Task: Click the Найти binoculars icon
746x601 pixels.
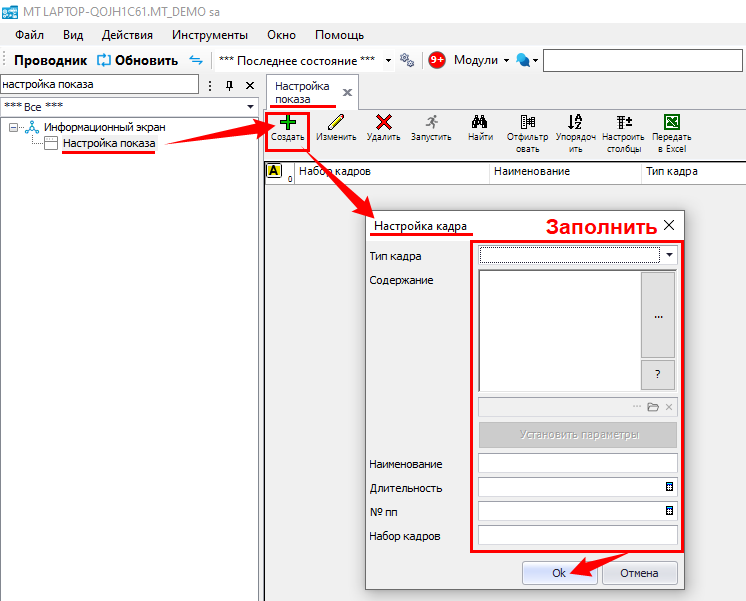Action: [x=479, y=123]
